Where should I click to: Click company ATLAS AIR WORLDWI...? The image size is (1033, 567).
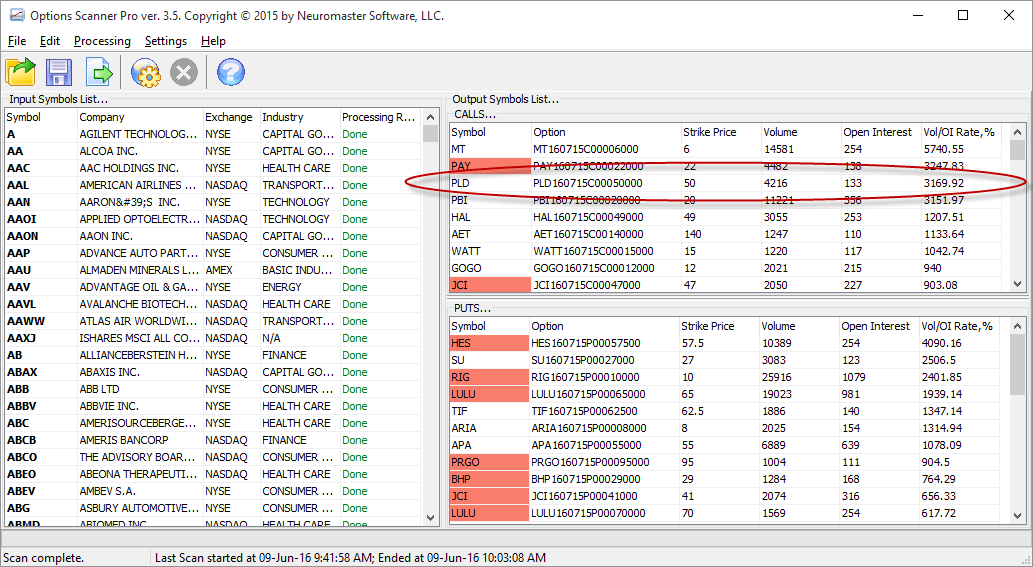[138, 321]
